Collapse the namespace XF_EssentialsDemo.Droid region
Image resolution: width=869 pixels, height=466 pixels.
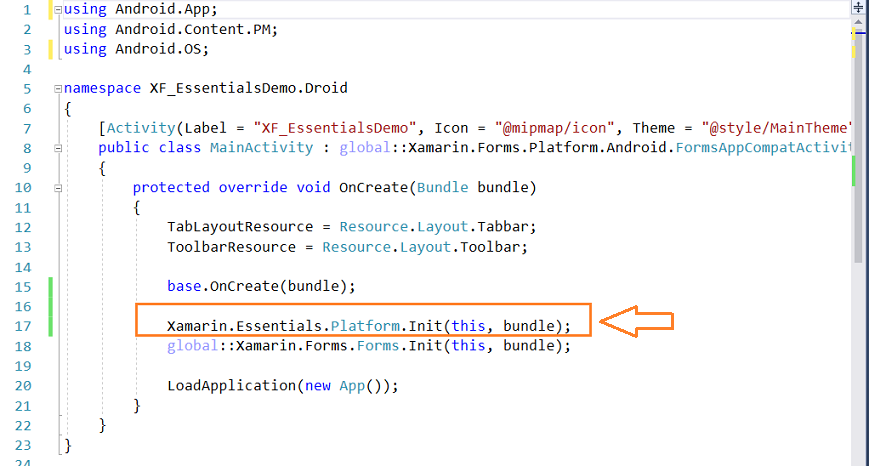click(x=58, y=89)
